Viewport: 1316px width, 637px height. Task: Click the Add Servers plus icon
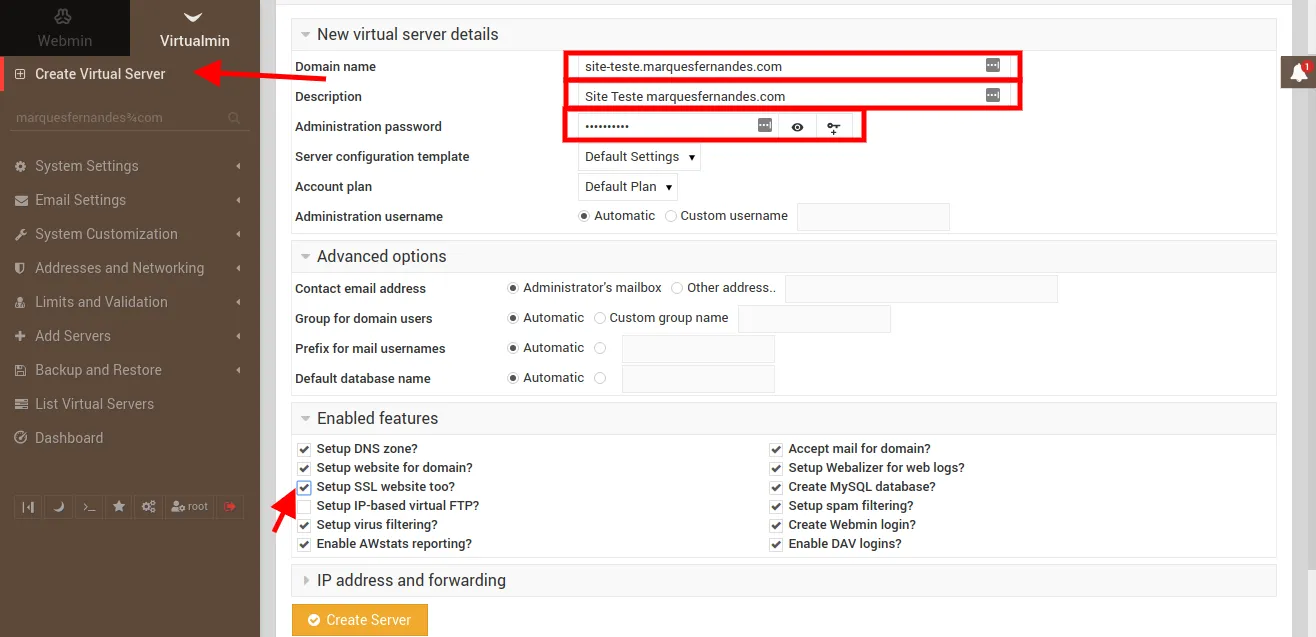coord(20,336)
